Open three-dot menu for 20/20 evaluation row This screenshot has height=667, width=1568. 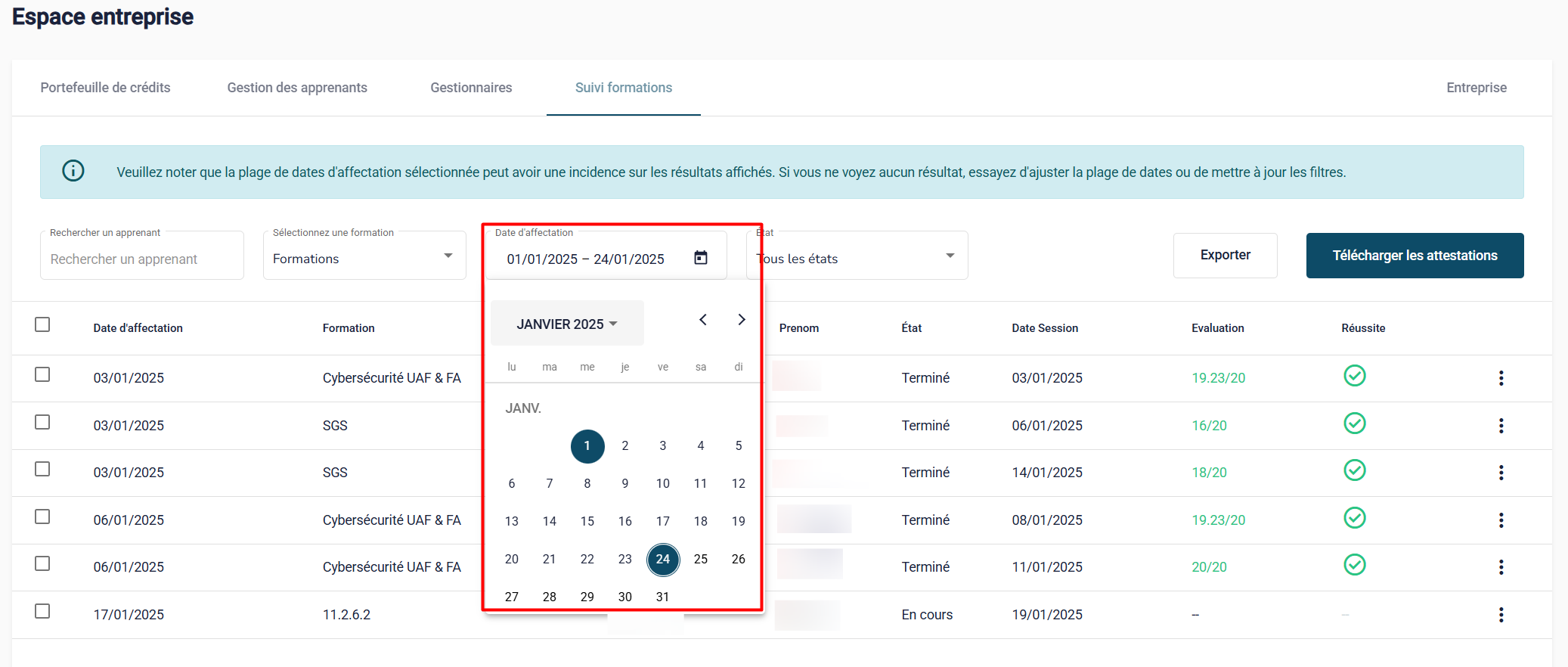click(x=1501, y=567)
